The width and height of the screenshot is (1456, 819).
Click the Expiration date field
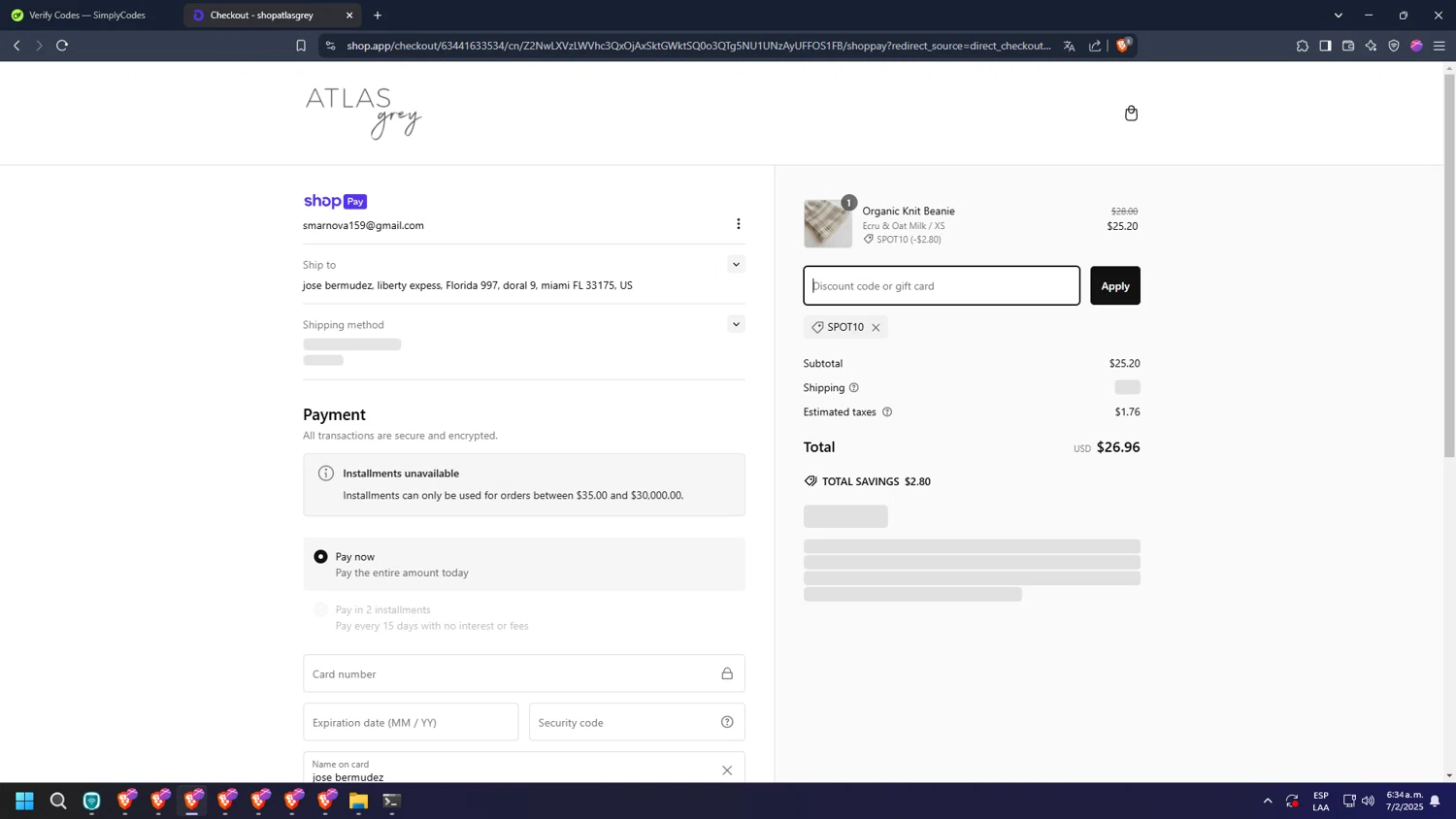click(x=411, y=722)
